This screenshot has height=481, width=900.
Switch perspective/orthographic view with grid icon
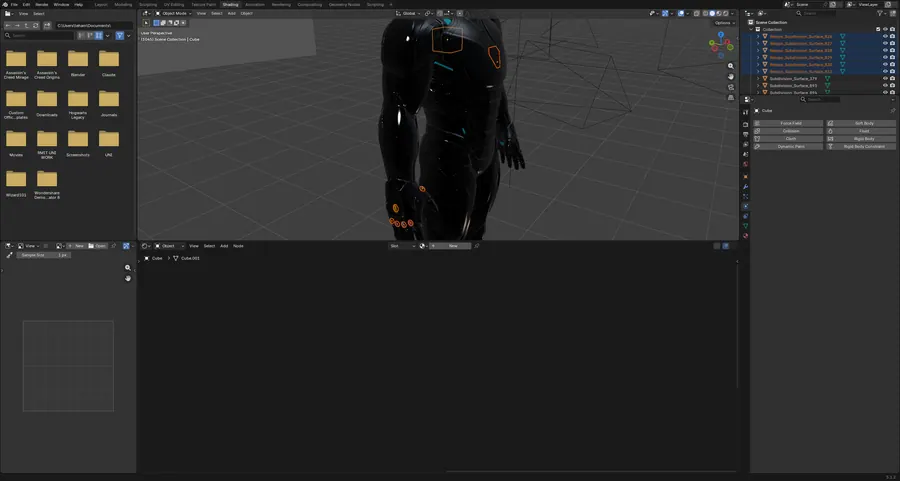point(731,98)
